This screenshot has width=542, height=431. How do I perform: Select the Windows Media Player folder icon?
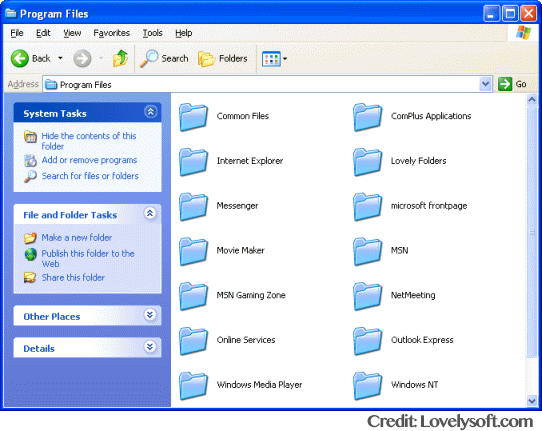(x=194, y=386)
